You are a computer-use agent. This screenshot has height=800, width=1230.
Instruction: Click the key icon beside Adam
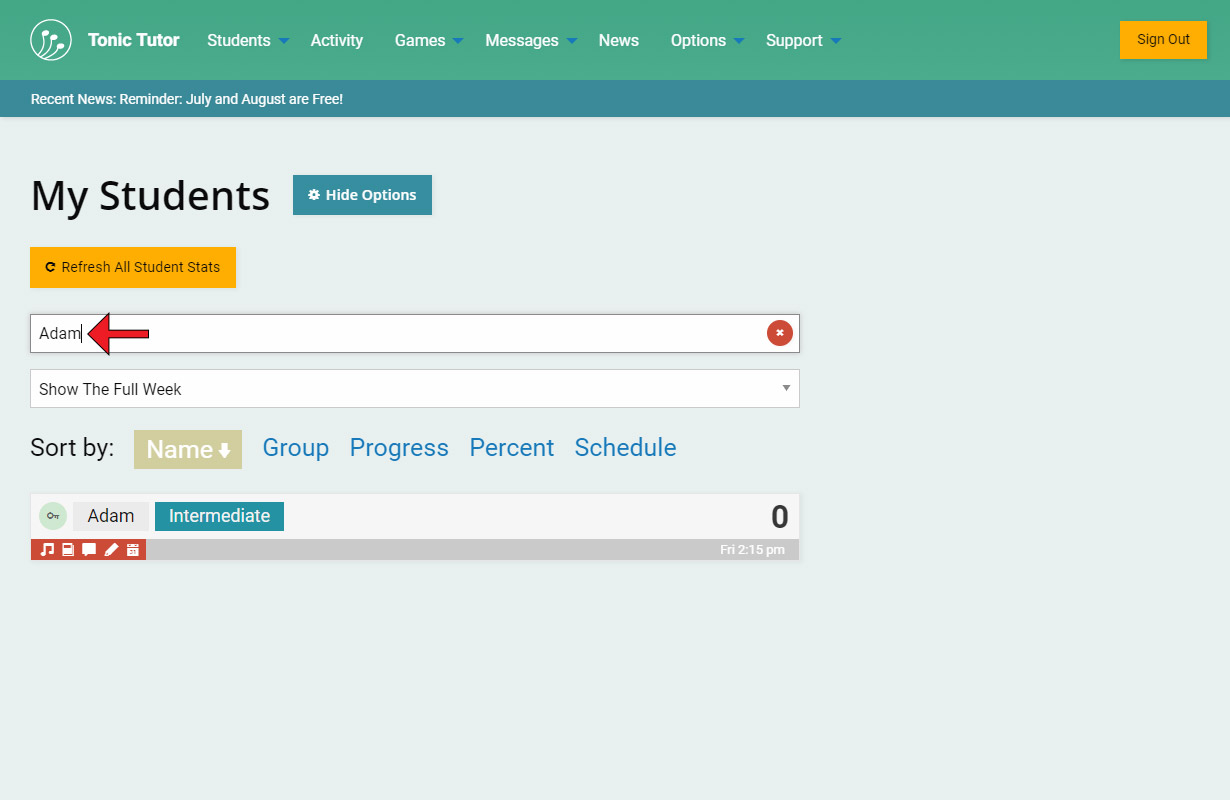(53, 516)
